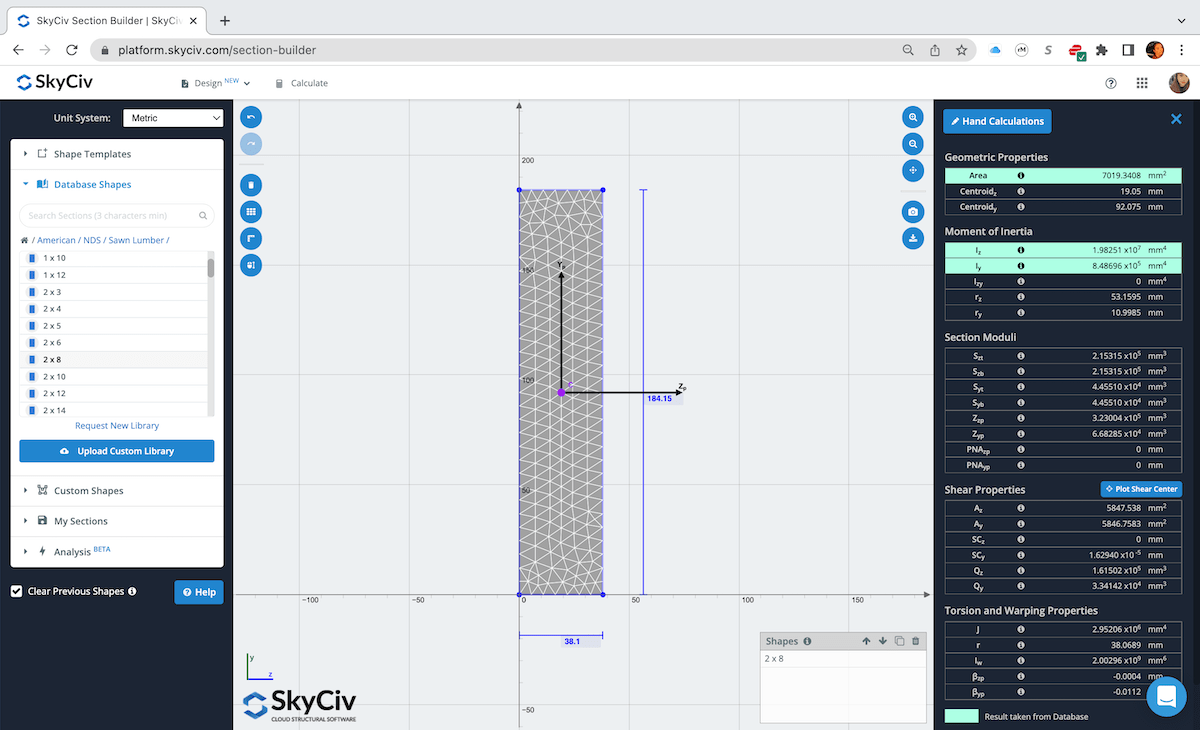
Task: Switch to the Calculate menu item
Action: [x=301, y=83]
